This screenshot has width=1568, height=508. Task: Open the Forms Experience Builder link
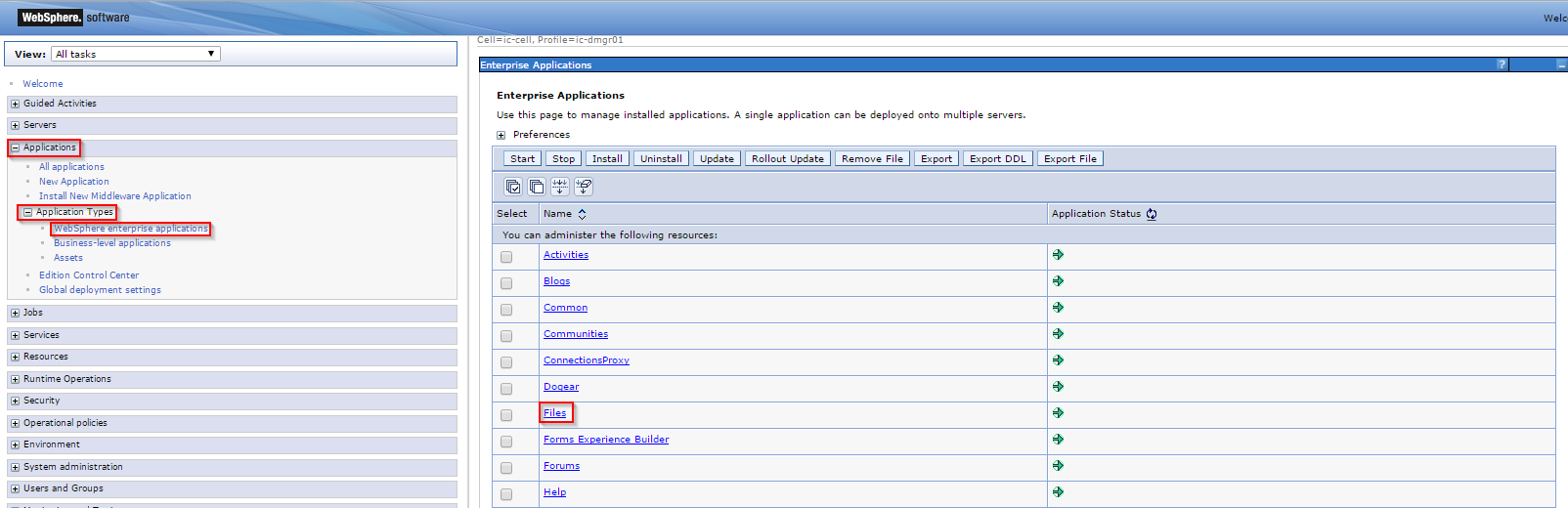606,439
